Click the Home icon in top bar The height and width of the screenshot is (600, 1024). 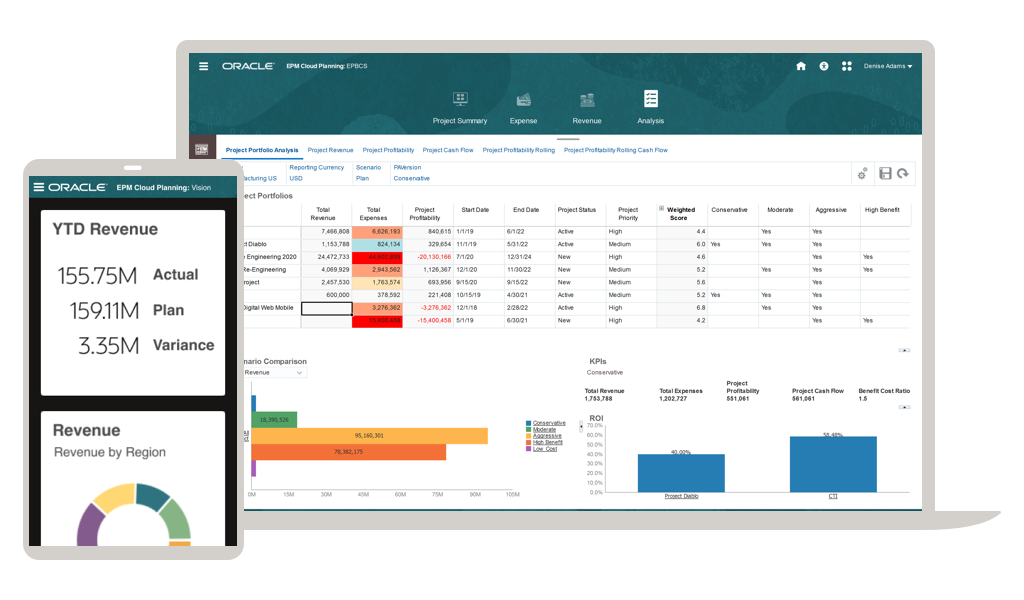click(800, 66)
